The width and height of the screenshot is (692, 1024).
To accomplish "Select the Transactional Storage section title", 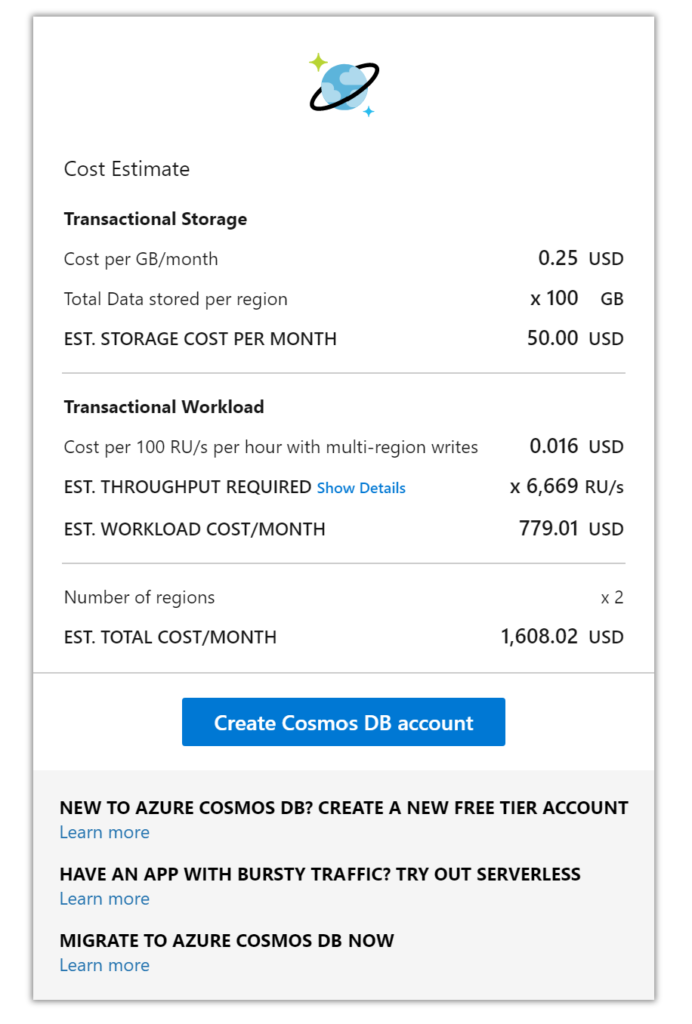I will click(x=155, y=219).
